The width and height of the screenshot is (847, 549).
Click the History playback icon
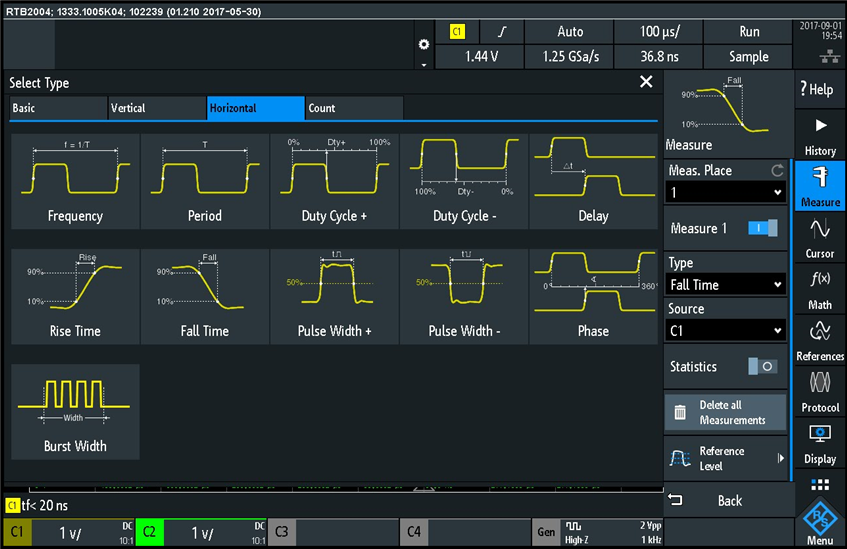click(819, 135)
